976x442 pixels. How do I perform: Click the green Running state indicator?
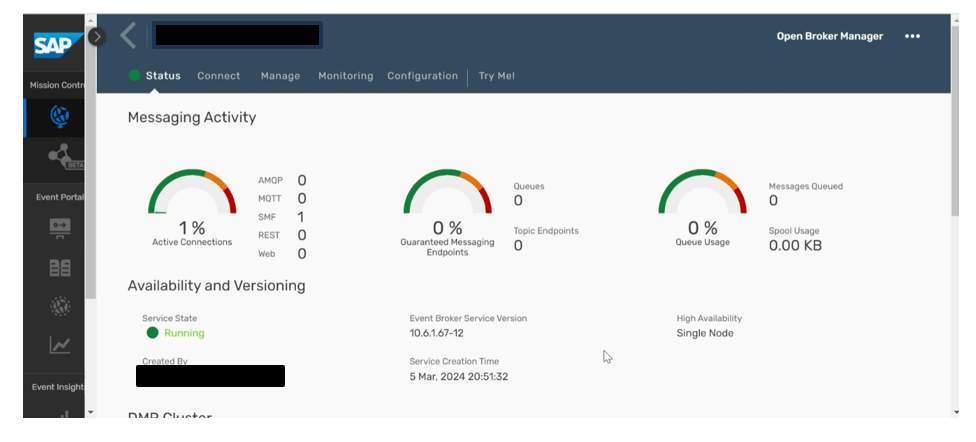[152, 332]
